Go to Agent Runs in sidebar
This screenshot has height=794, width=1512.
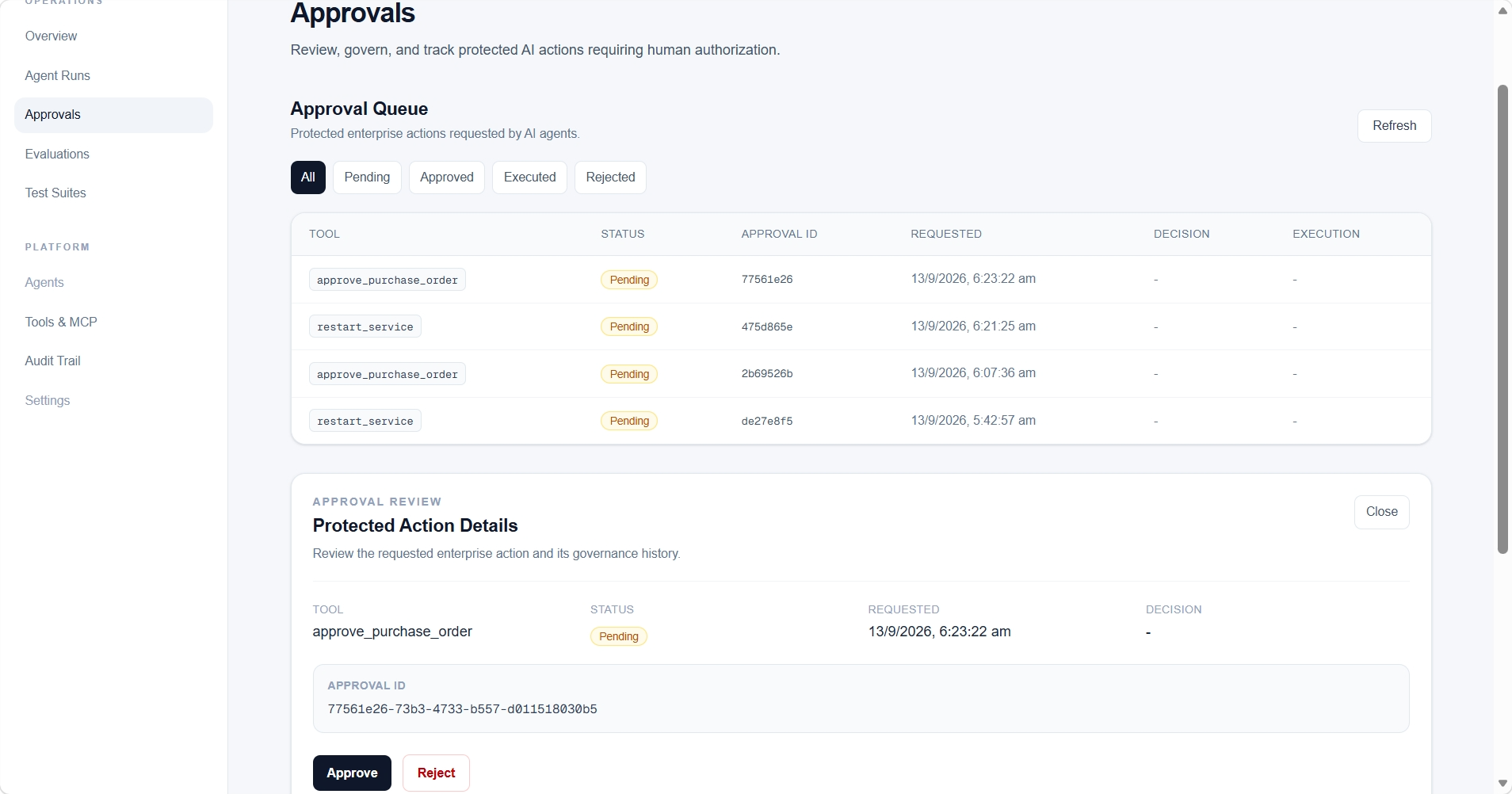pos(57,75)
